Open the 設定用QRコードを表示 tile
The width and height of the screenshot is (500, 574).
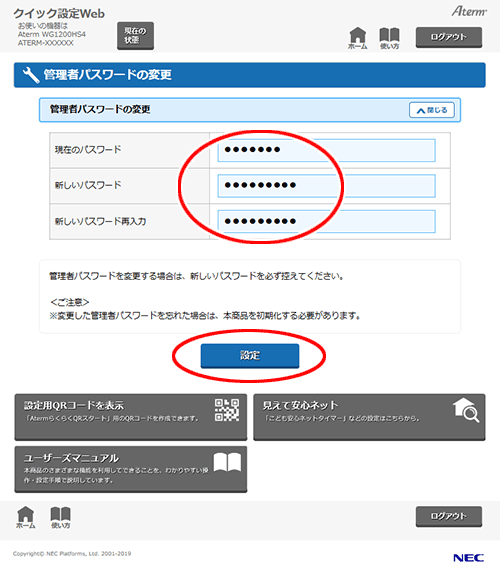pyautogui.click(x=131, y=417)
